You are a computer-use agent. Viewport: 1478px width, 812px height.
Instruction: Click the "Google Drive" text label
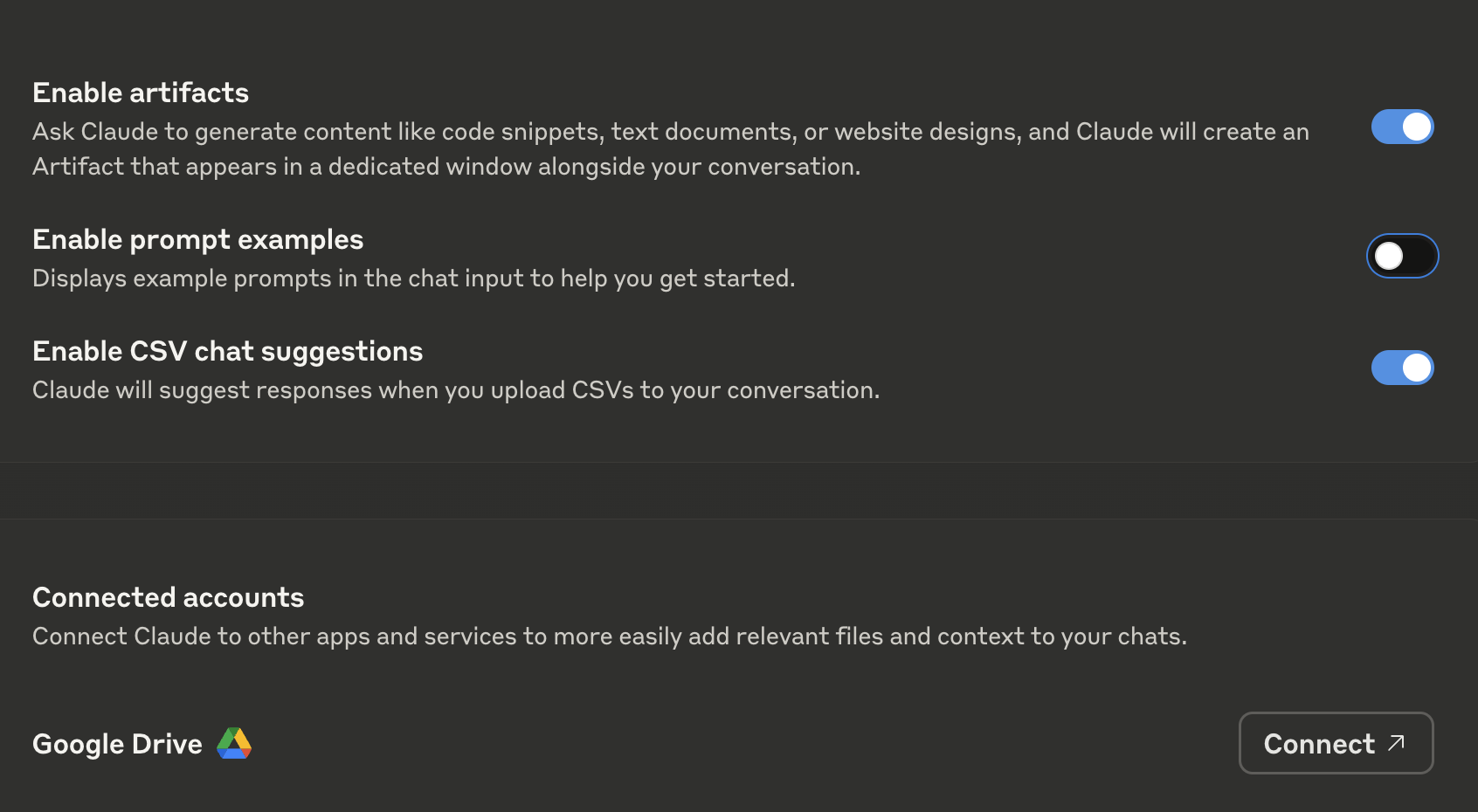point(117,744)
